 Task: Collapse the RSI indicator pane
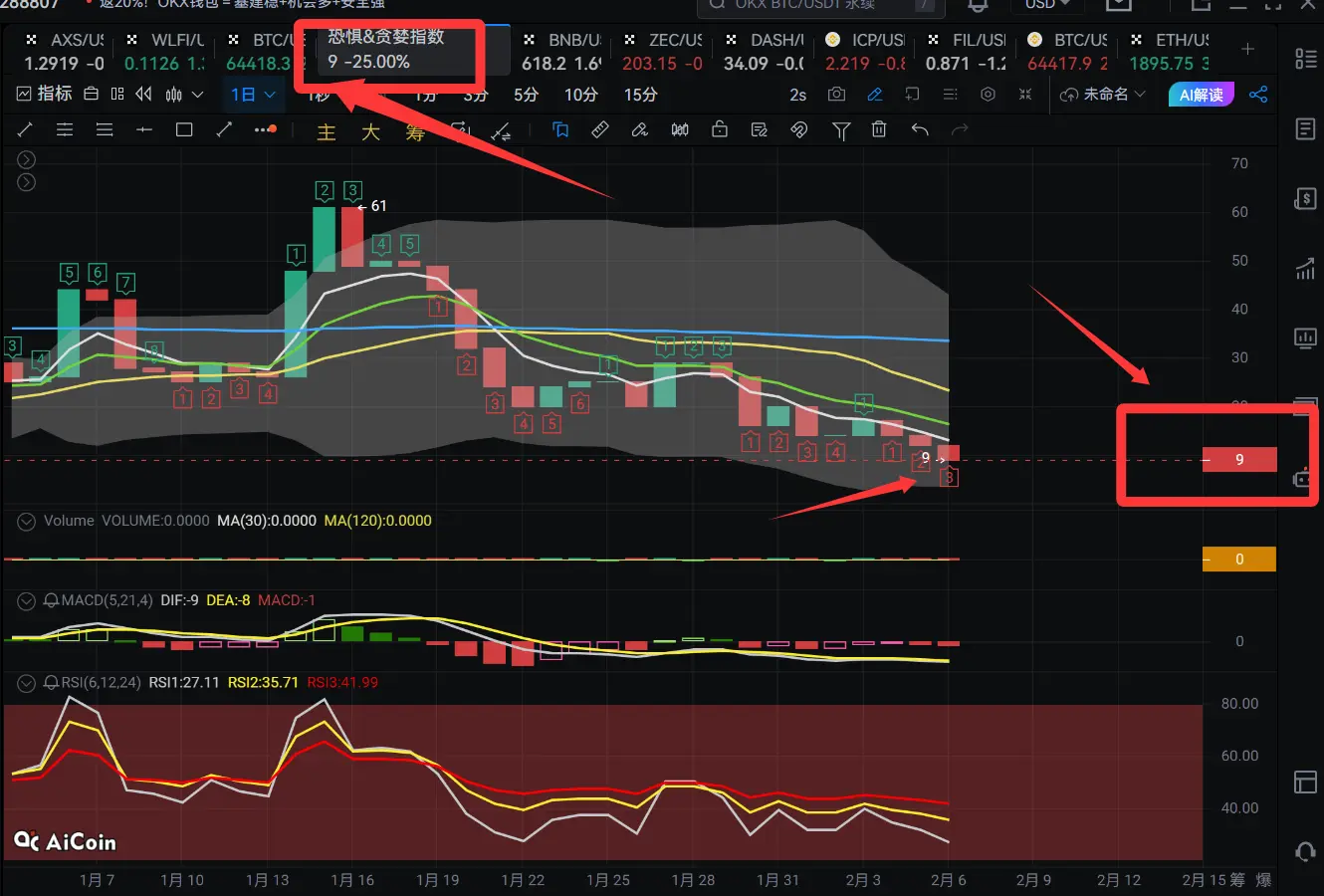[x=27, y=682]
